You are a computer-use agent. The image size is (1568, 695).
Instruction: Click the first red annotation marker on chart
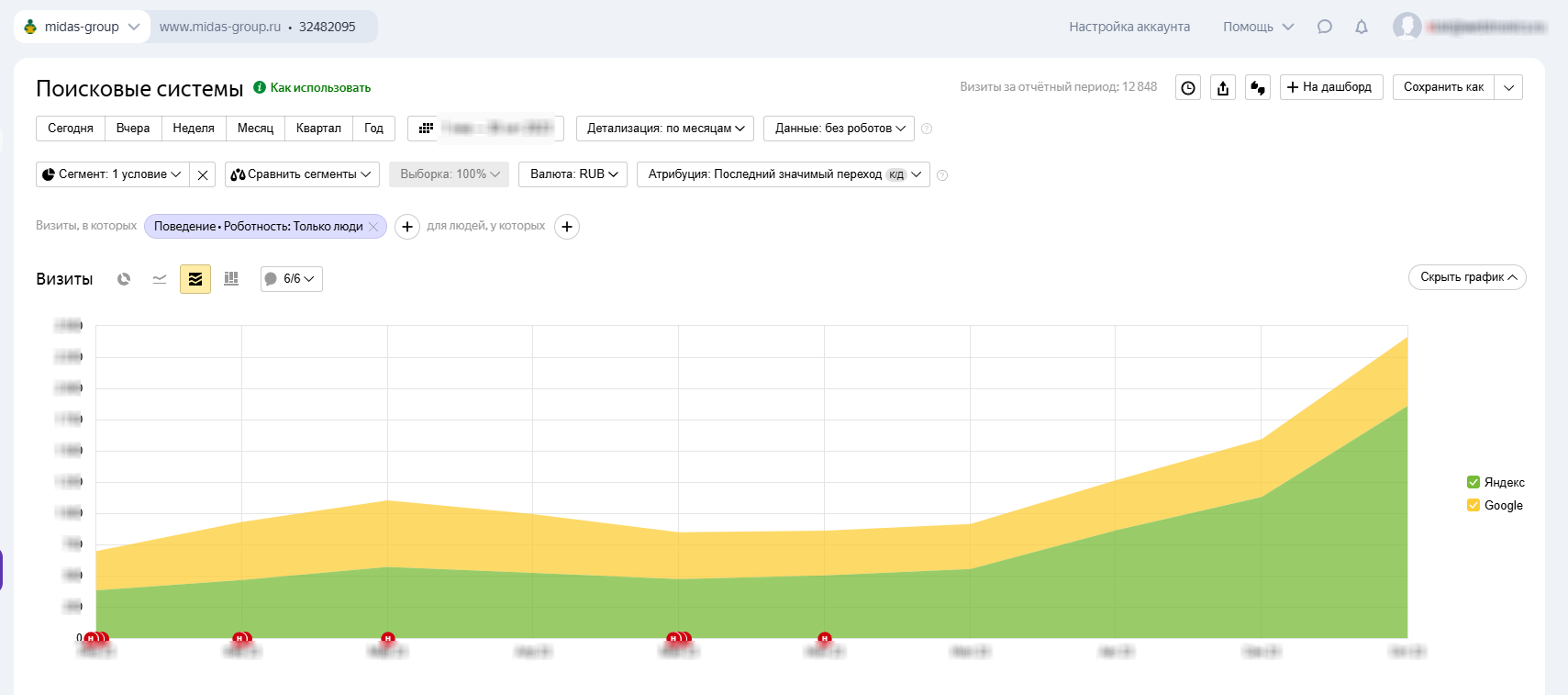click(90, 638)
